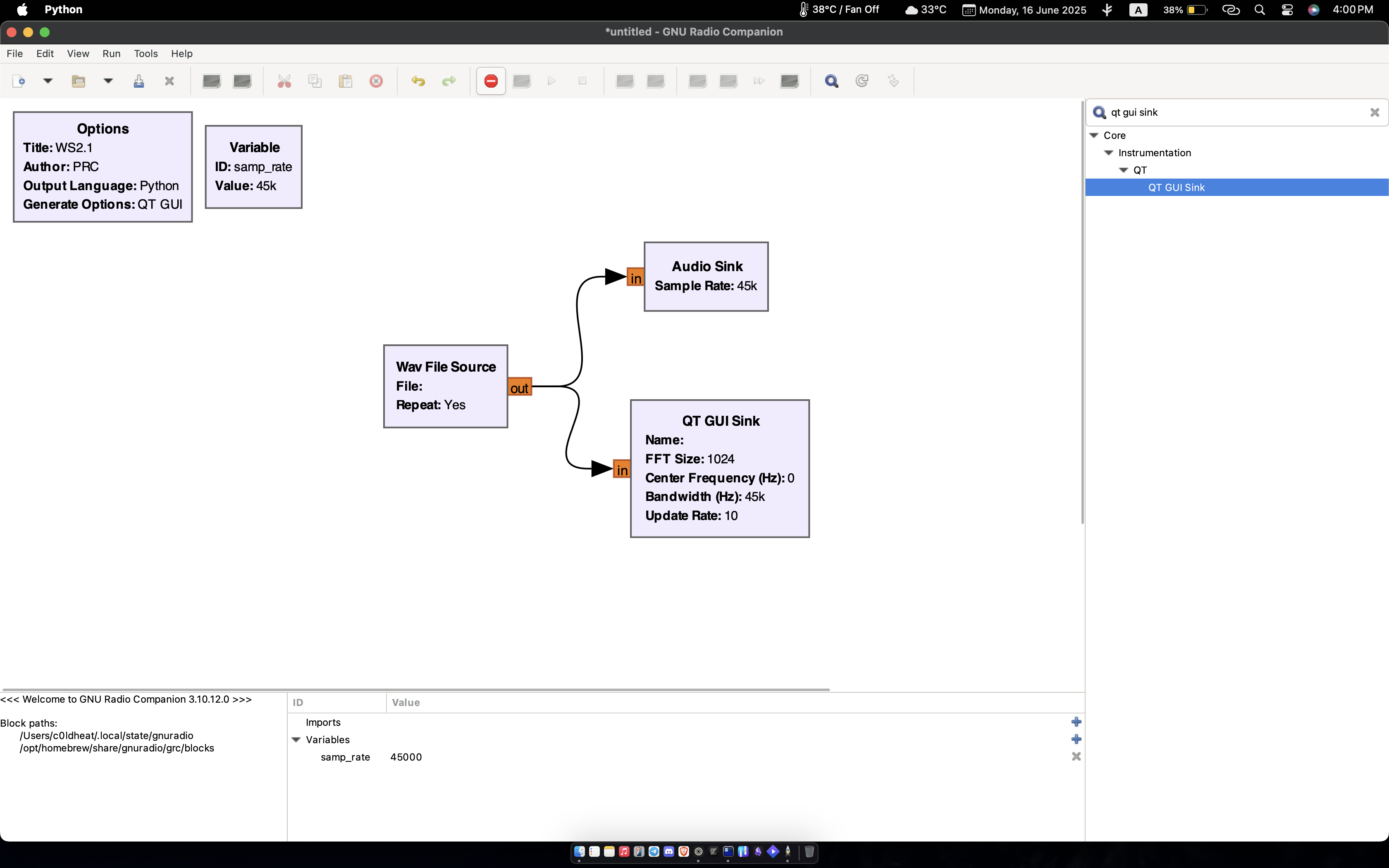Viewport: 1389px width, 868px height.
Task: Collapse the Instrumentation tree category
Action: tap(1109, 153)
